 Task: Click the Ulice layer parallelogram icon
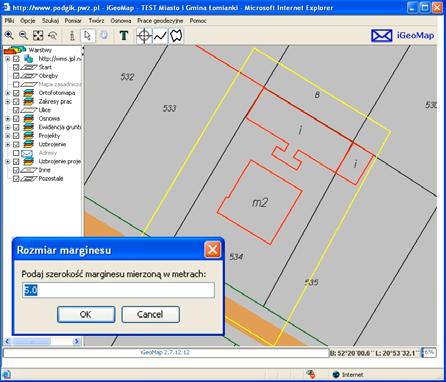pos(29,110)
